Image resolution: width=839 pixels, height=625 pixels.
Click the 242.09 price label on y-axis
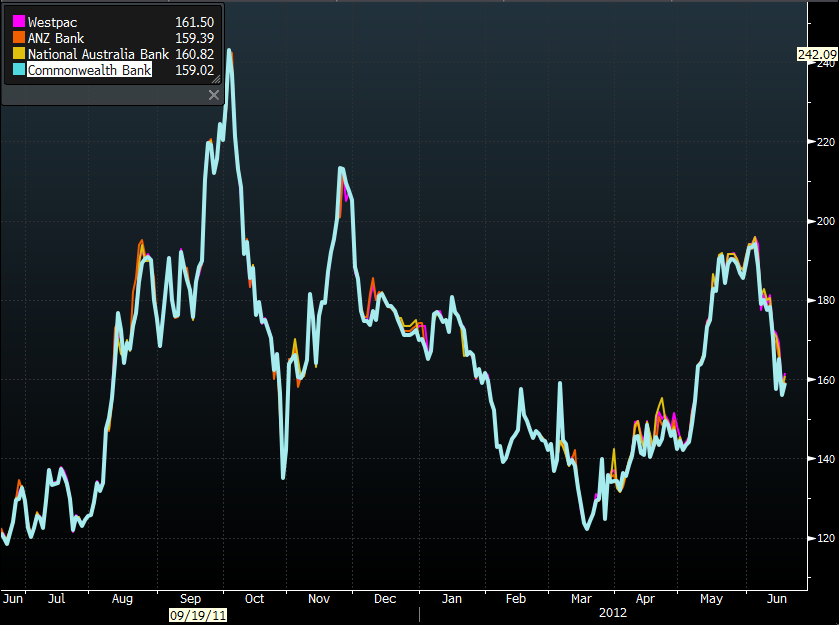coord(816,54)
